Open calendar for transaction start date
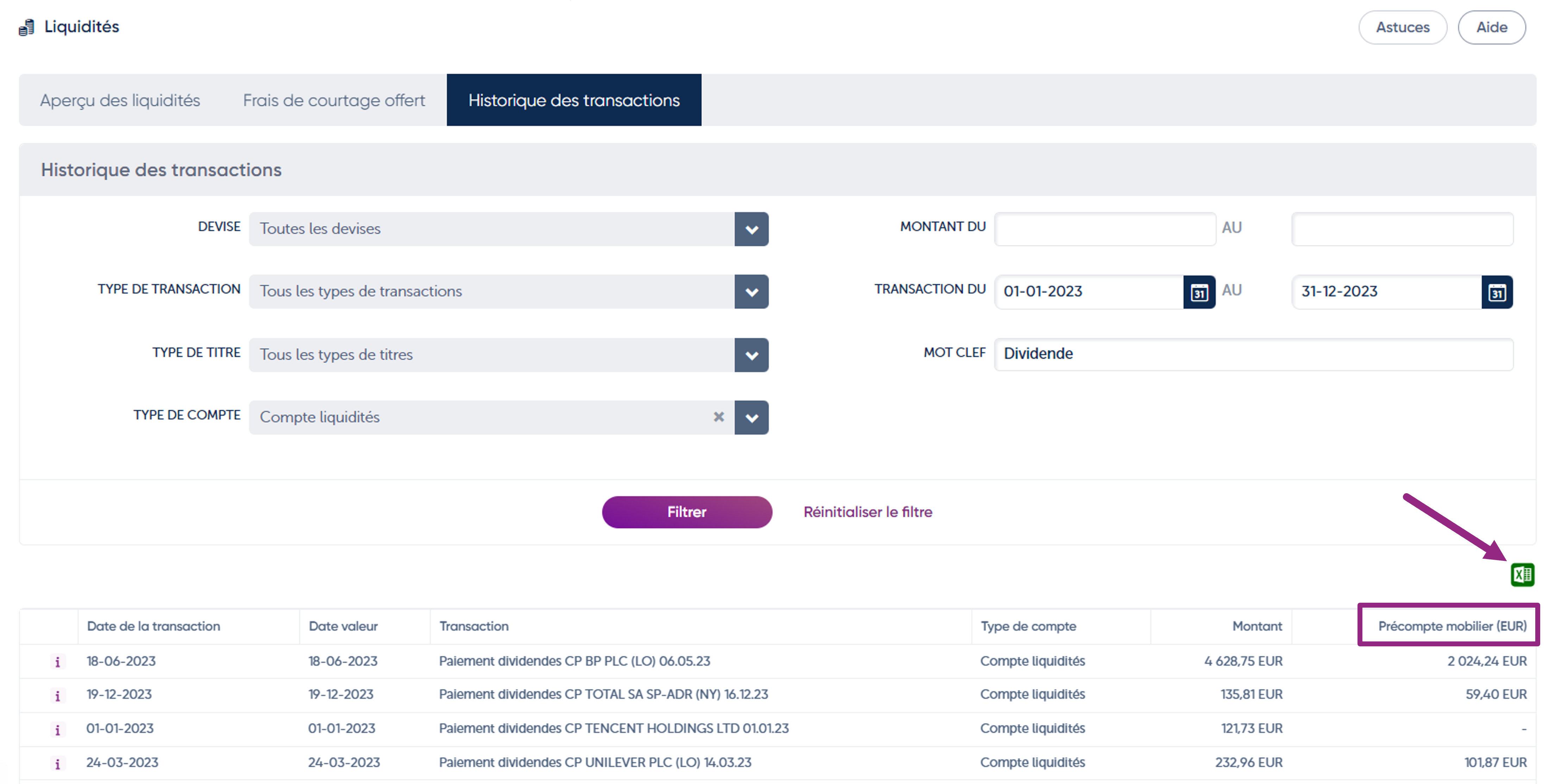This screenshot has height=784, width=1549. [x=1198, y=292]
